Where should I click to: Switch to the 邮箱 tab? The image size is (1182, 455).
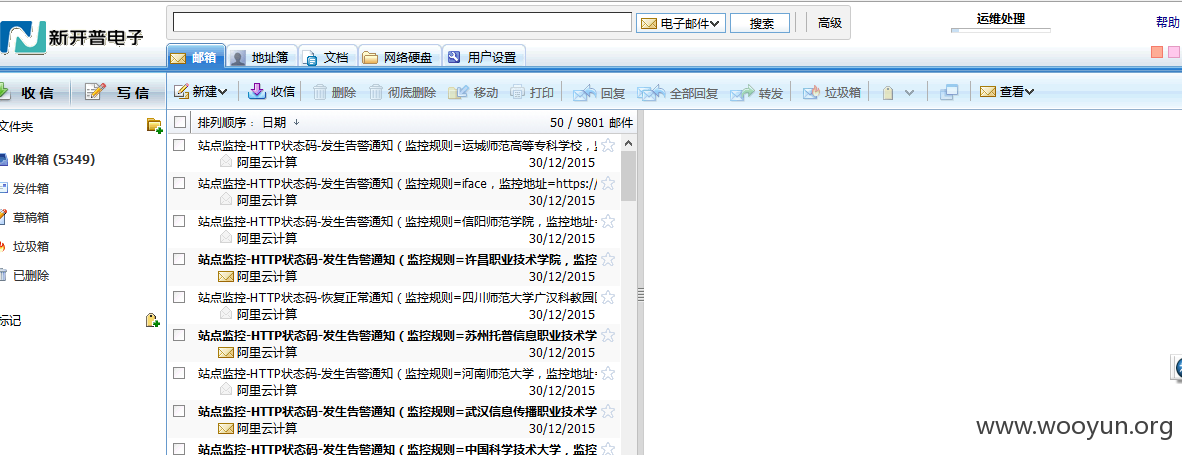195,56
